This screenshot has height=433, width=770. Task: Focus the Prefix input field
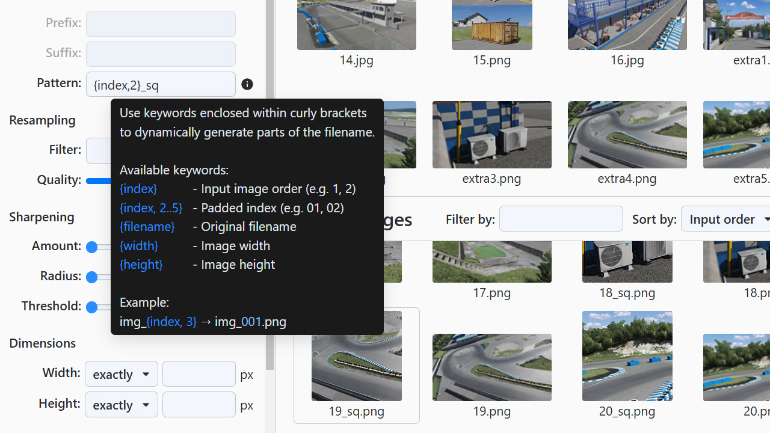click(x=161, y=24)
